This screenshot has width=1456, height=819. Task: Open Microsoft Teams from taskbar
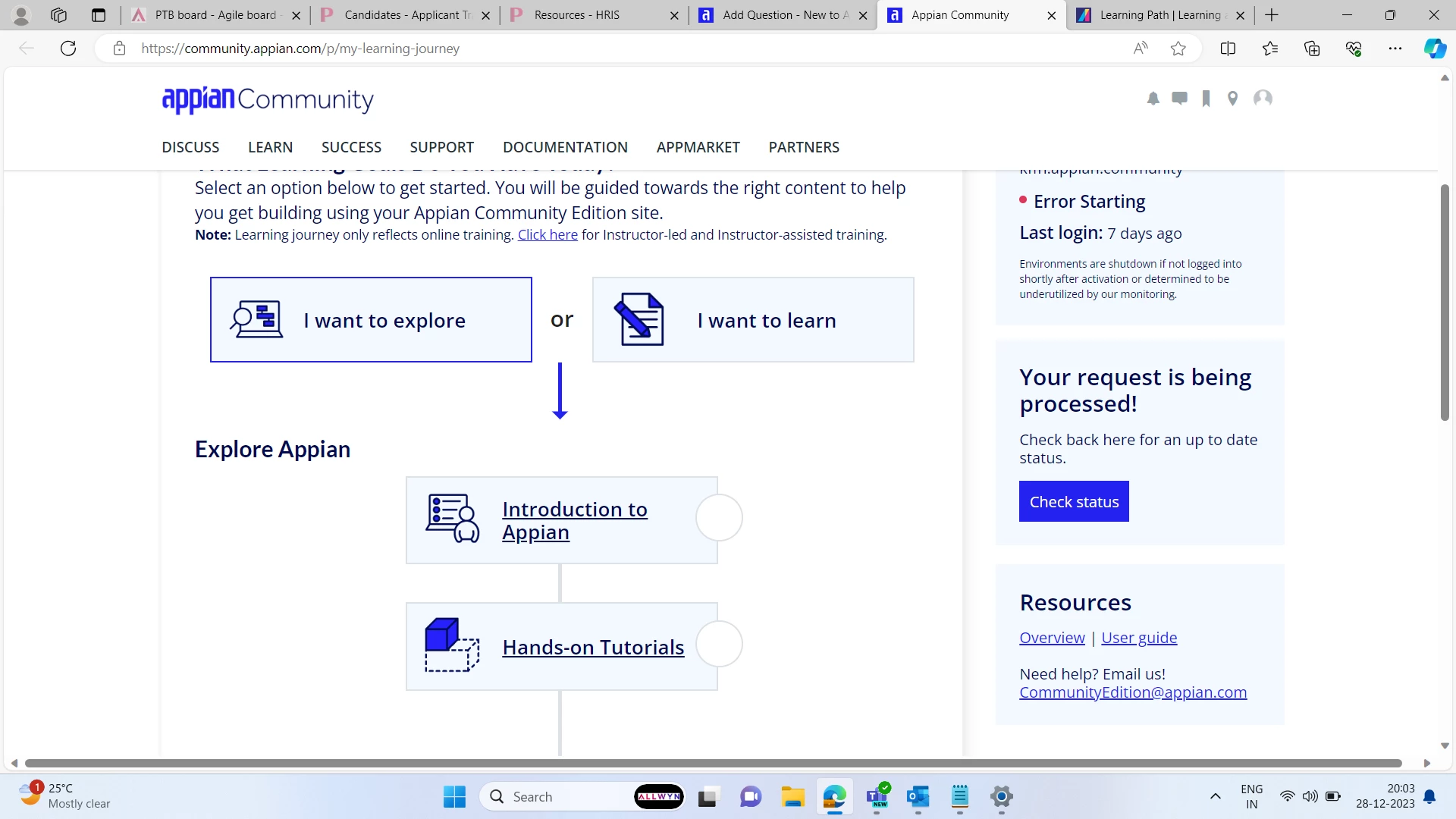click(877, 797)
